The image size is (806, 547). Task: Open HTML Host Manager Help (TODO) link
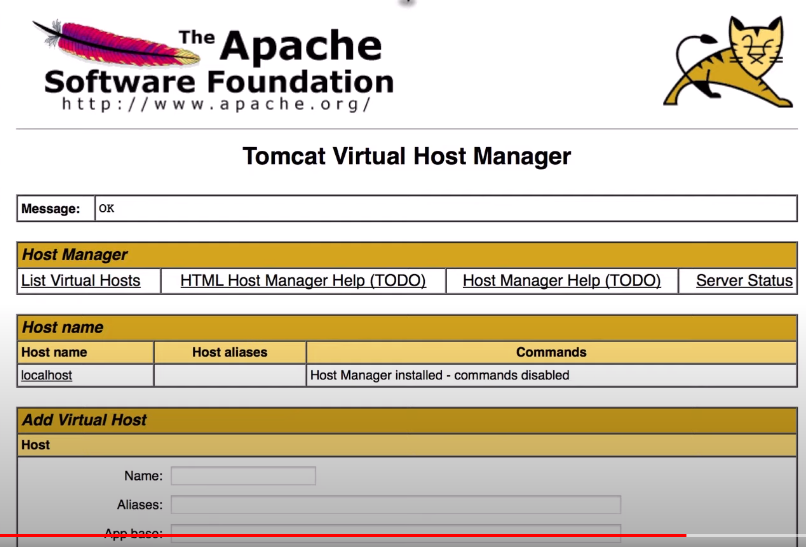(303, 281)
